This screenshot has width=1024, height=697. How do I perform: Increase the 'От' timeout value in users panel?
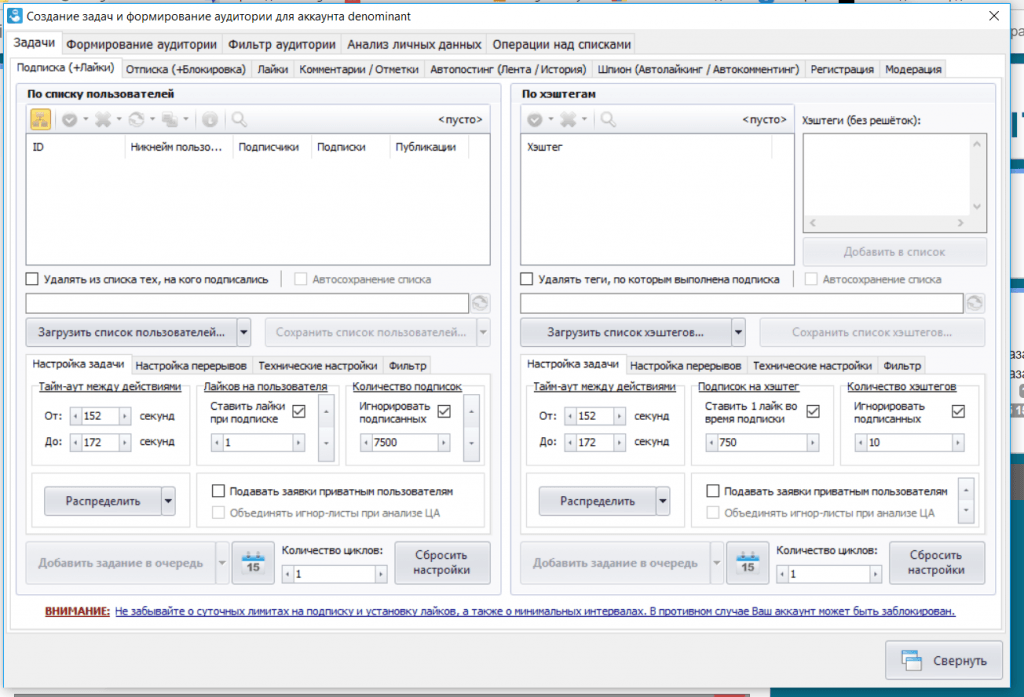126,416
